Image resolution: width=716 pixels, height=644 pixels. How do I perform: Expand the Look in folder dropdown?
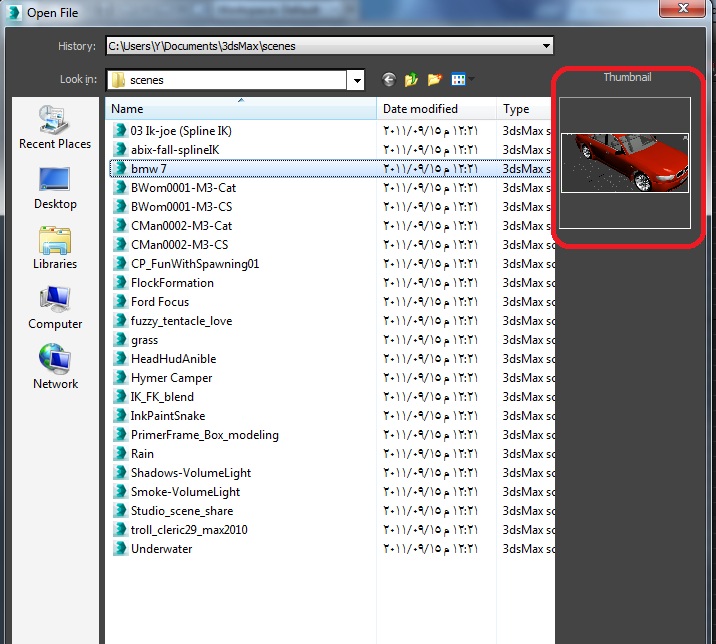coord(357,81)
